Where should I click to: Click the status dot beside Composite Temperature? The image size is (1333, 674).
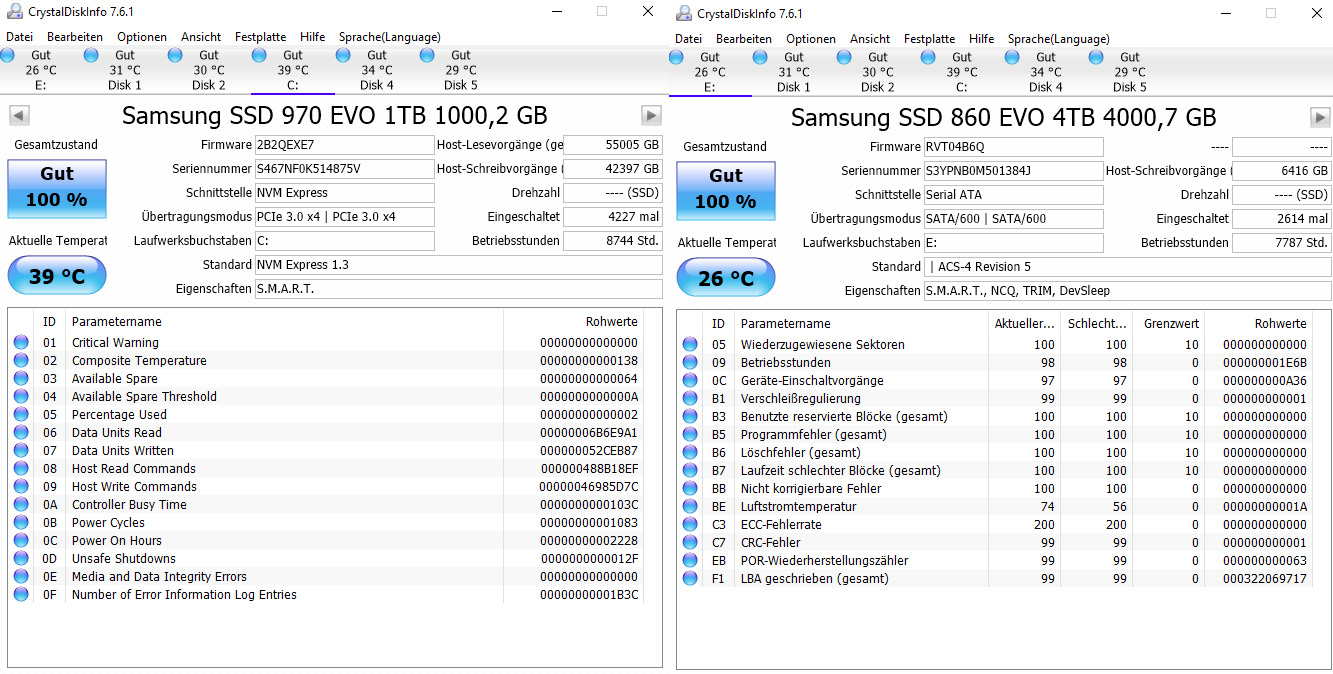point(21,360)
